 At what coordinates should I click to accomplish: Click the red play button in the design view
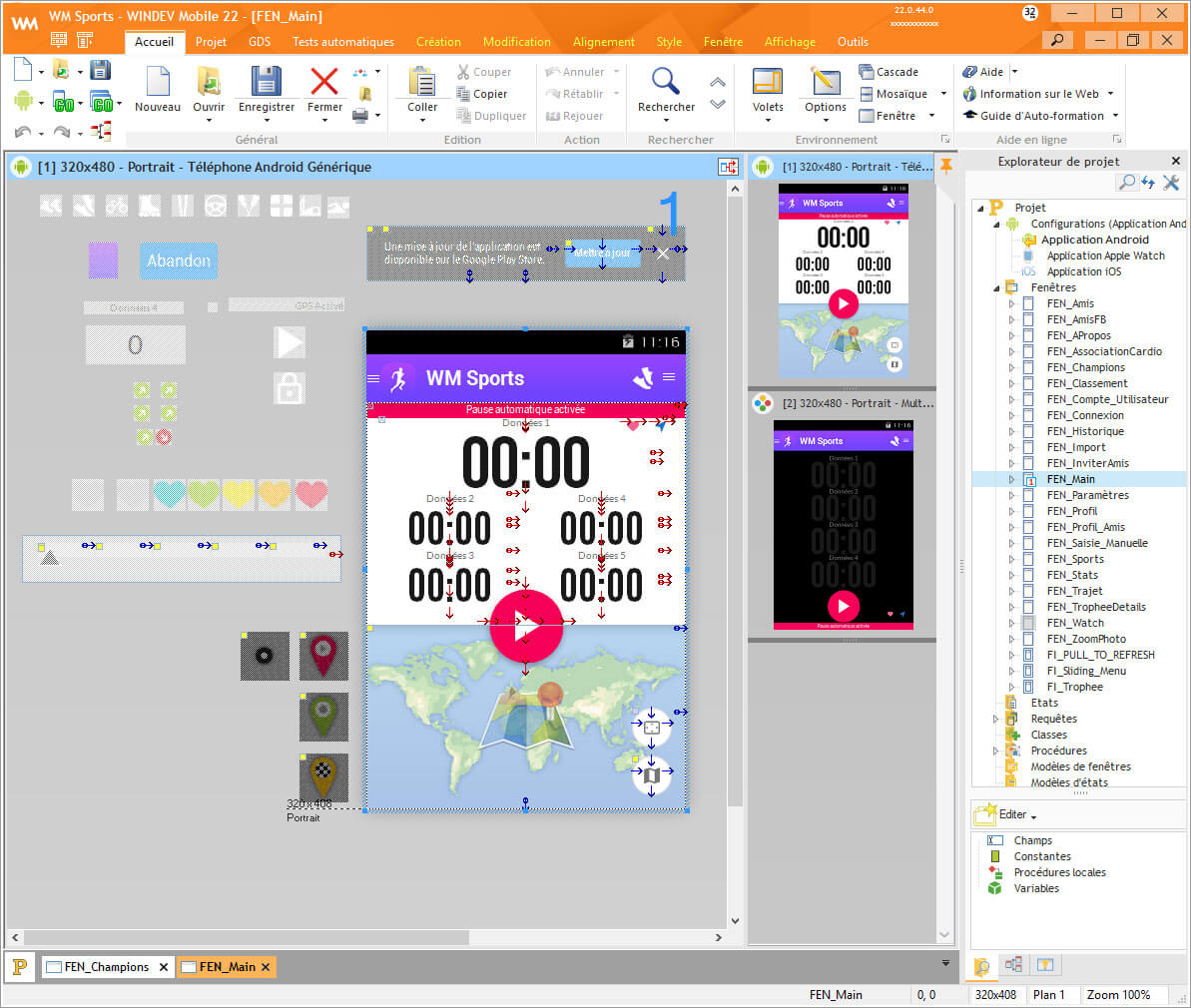[526, 627]
